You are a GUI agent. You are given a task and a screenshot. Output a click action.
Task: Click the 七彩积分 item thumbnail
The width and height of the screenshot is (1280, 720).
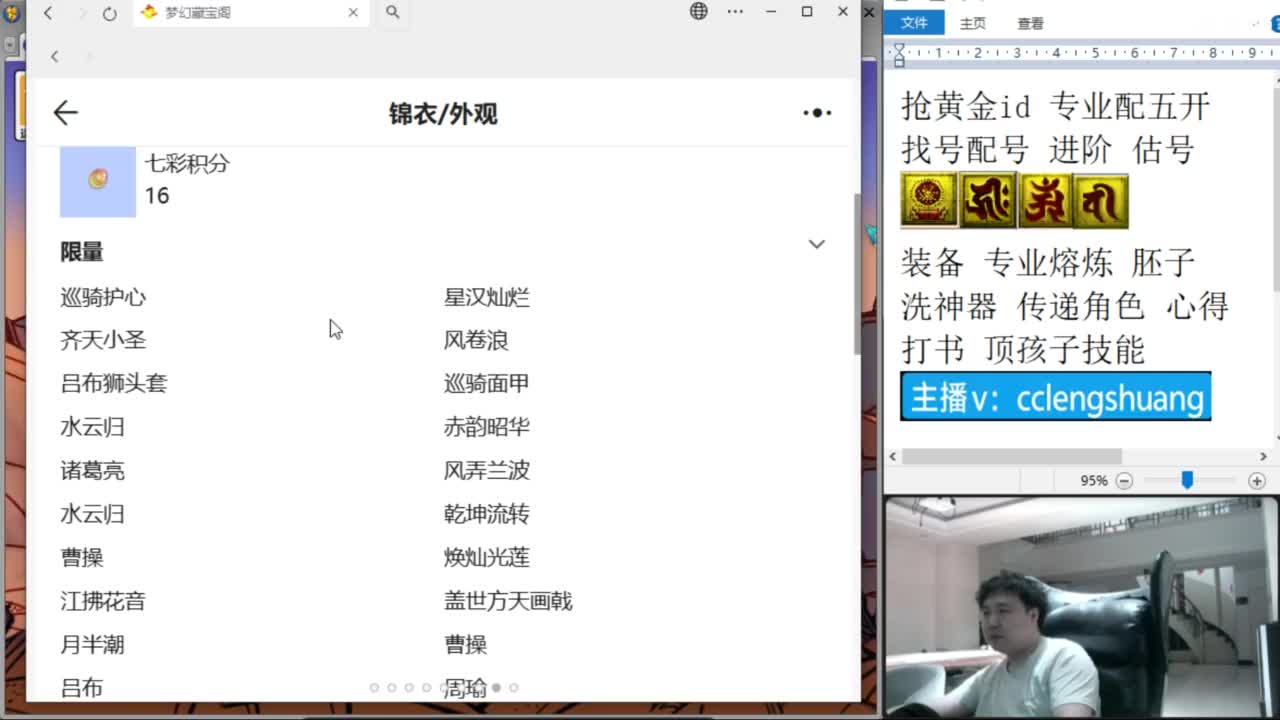[98, 181]
